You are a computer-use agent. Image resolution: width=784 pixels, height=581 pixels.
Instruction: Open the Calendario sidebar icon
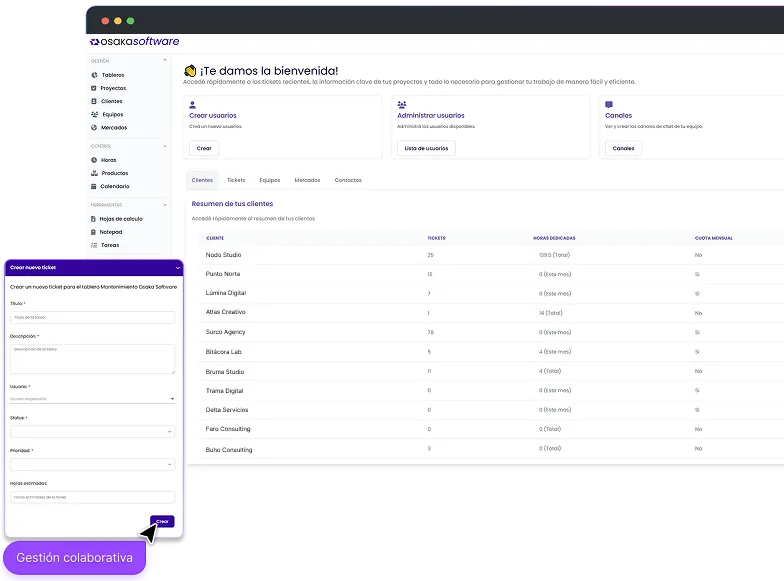93,186
